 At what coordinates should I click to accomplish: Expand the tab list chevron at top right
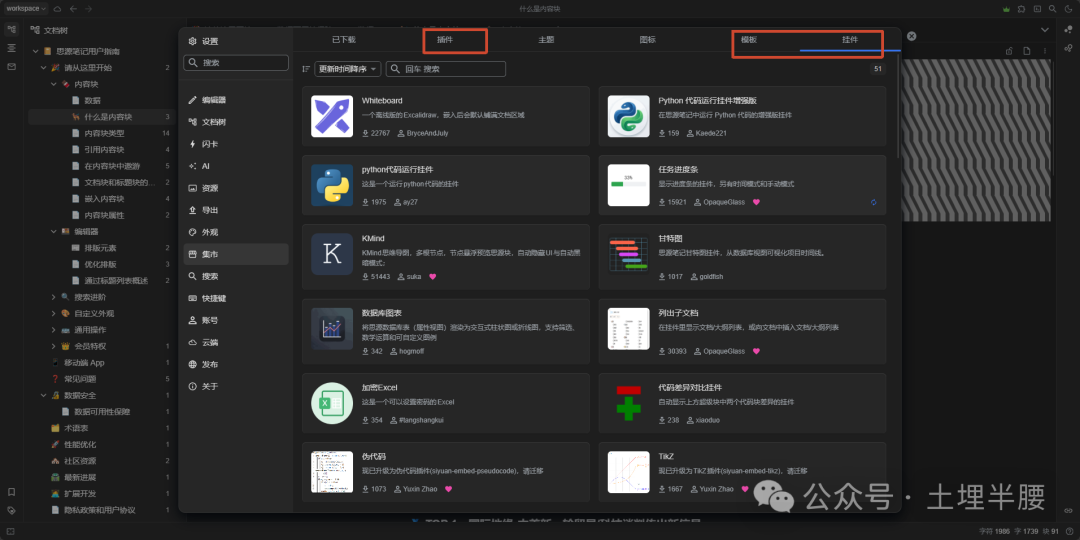coord(1045,30)
